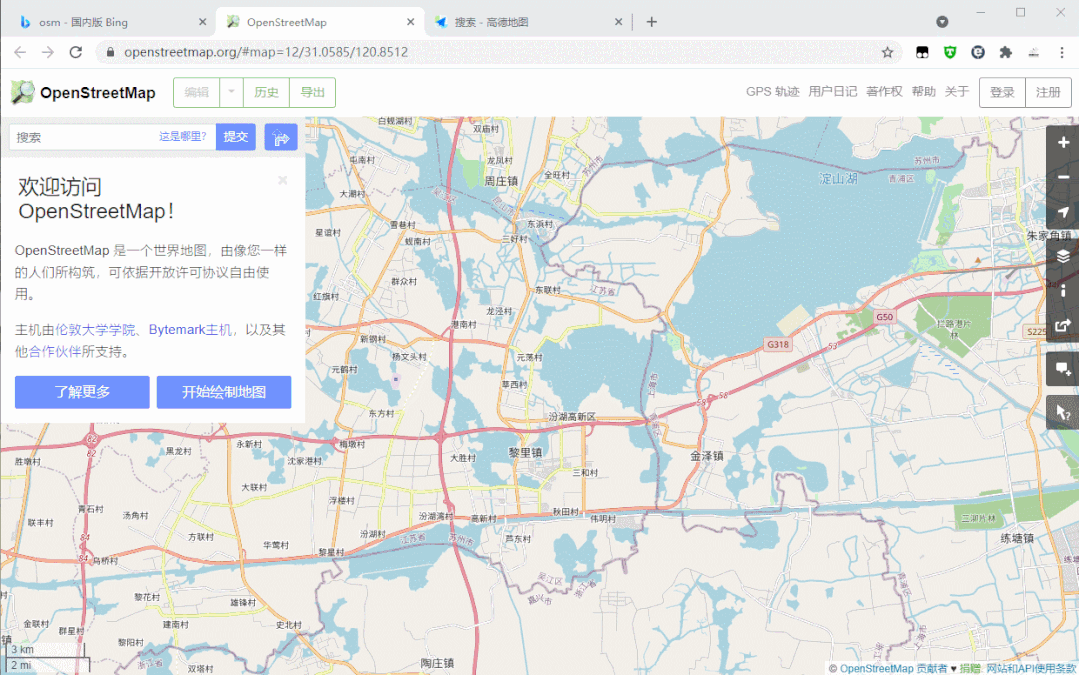Click the add-a-note speech bubble icon
The width and height of the screenshot is (1079, 675).
click(1062, 368)
